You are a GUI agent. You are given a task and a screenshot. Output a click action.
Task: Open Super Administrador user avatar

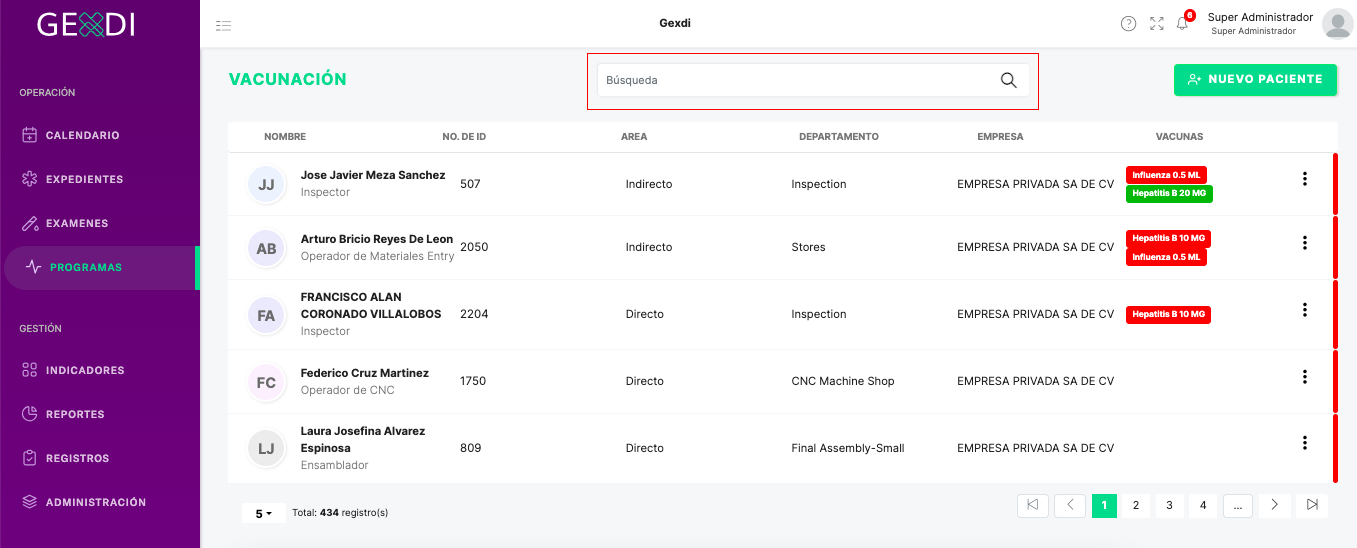[x=1338, y=24]
